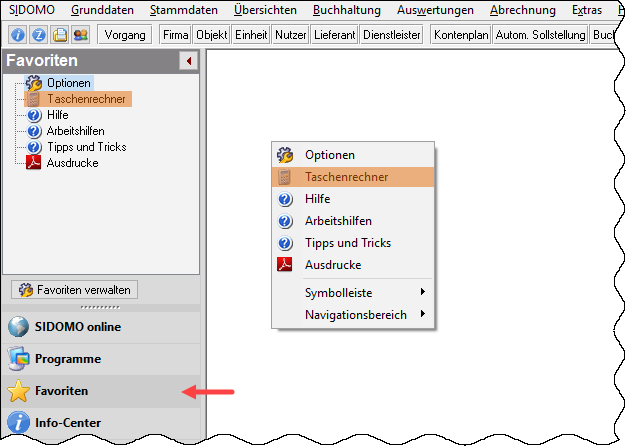Select Taschenrechner in Favoriten tree
This screenshot has height=446, width=626.
pos(86,99)
